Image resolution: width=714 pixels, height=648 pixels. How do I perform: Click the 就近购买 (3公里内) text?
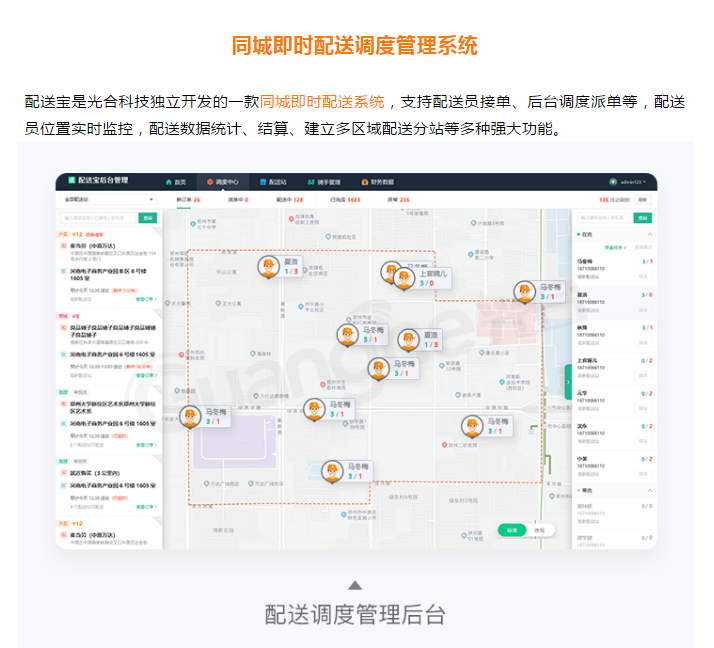pyautogui.click(x=95, y=473)
